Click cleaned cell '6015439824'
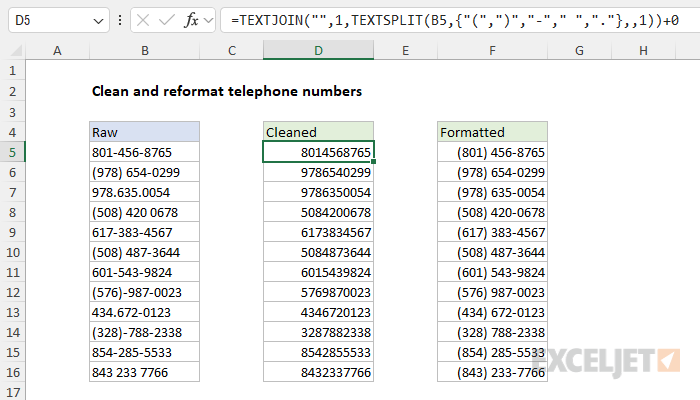This screenshot has width=700, height=400. point(318,272)
